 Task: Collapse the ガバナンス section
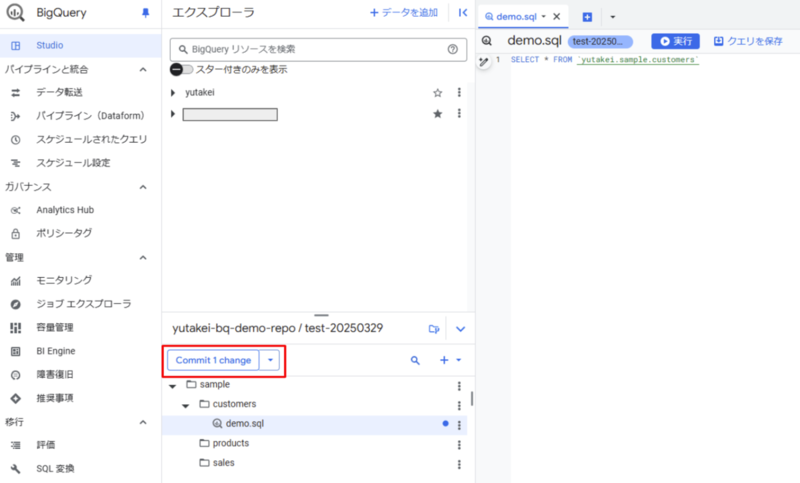[x=143, y=187]
